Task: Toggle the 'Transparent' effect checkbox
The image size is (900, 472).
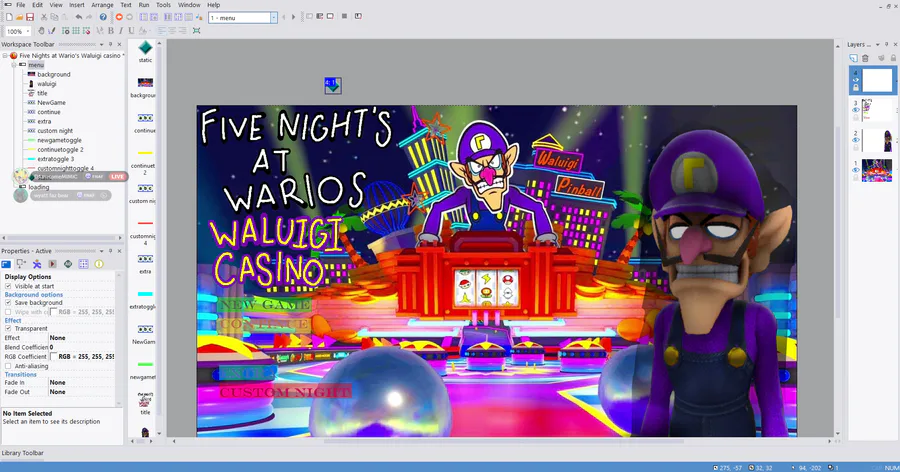Action: pyautogui.click(x=8, y=328)
